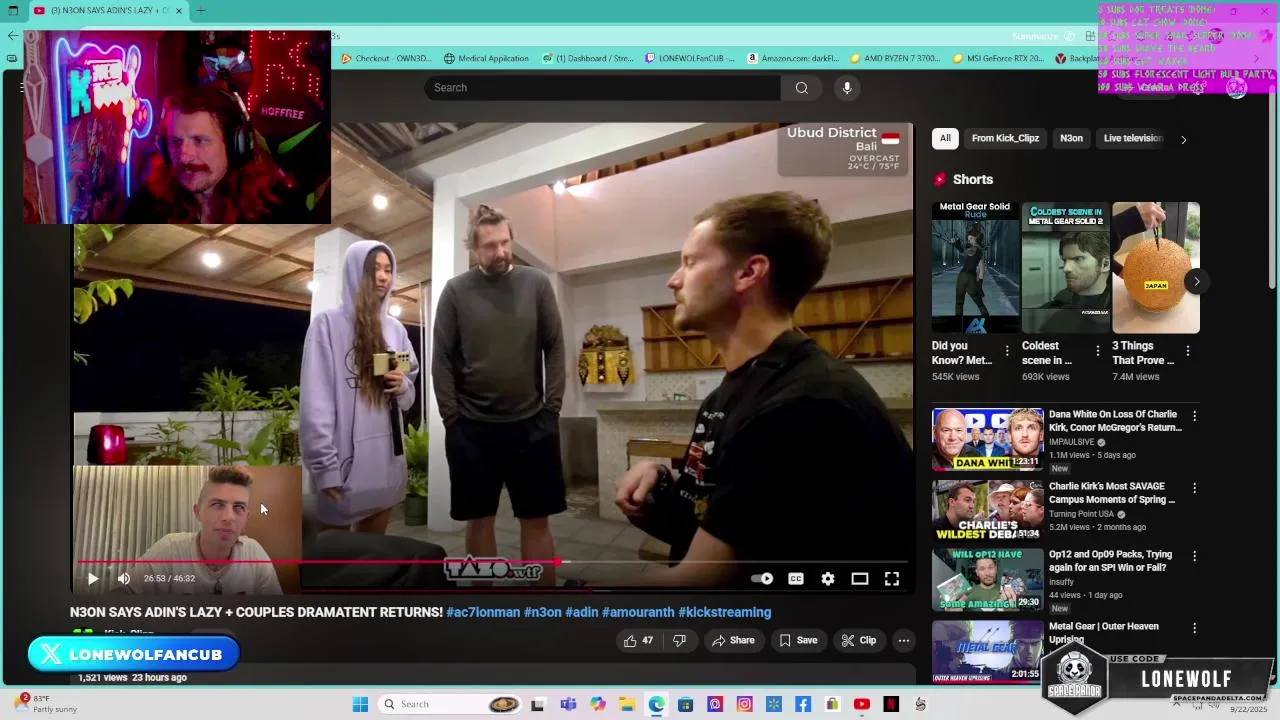Open the player settings gear
This screenshot has width=1280, height=720.
click(x=828, y=578)
